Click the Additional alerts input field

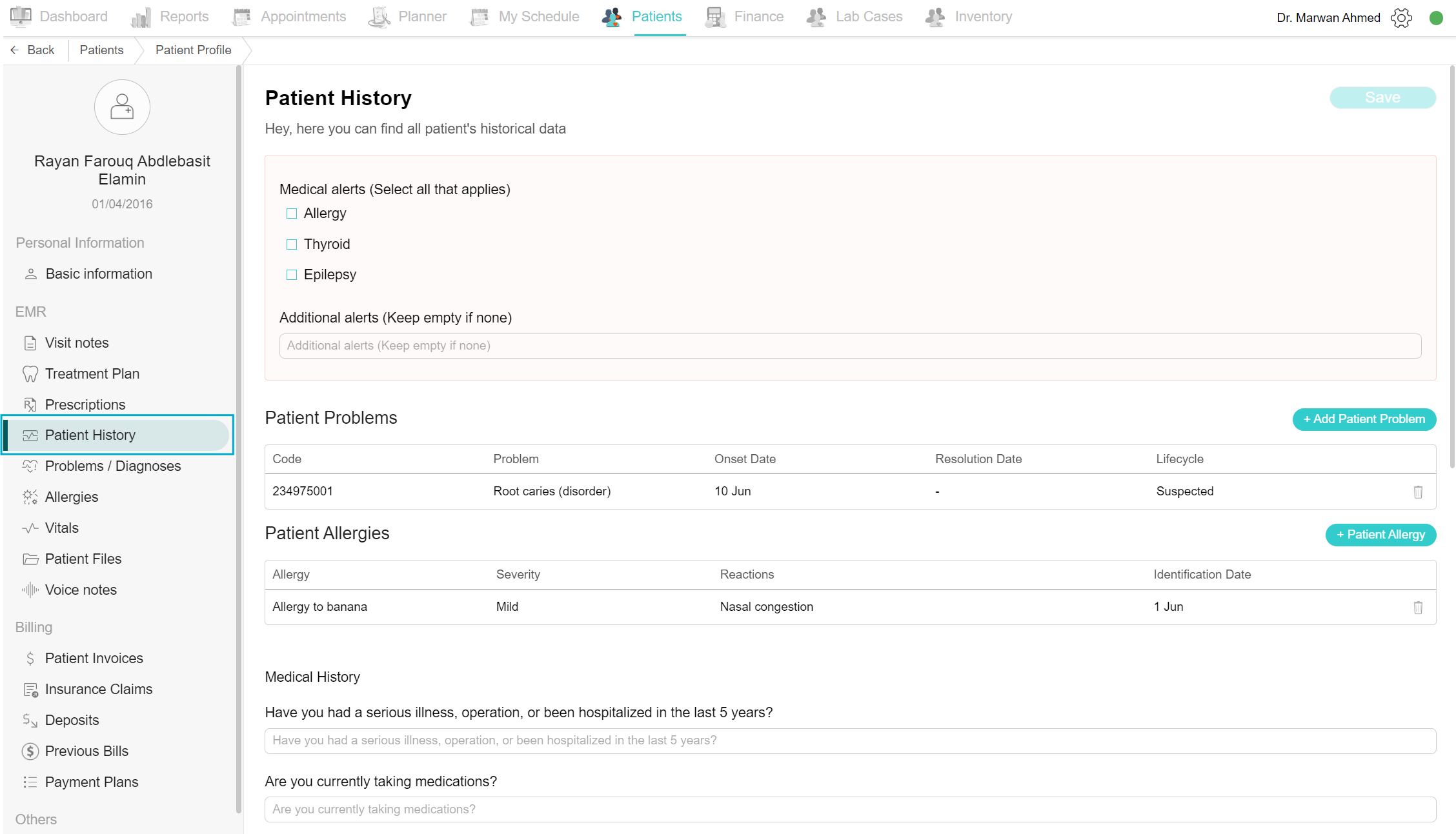pyautogui.click(x=850, y=346)
